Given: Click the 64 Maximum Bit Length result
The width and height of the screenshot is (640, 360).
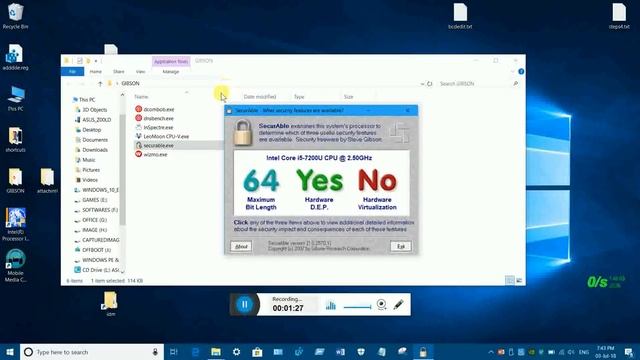Looking at the screenshot, I should pos(261,190).
